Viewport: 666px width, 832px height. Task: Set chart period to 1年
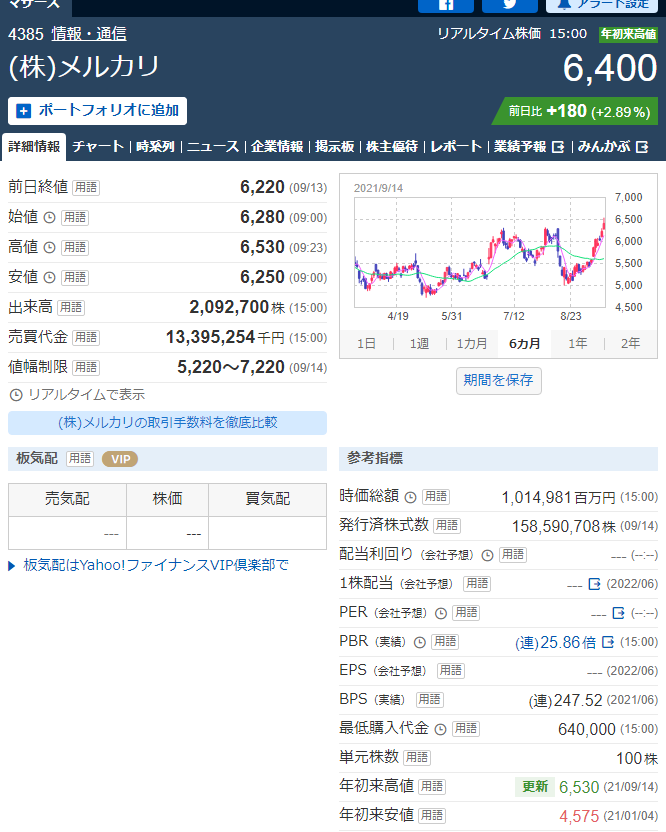(x=577, y=344)
